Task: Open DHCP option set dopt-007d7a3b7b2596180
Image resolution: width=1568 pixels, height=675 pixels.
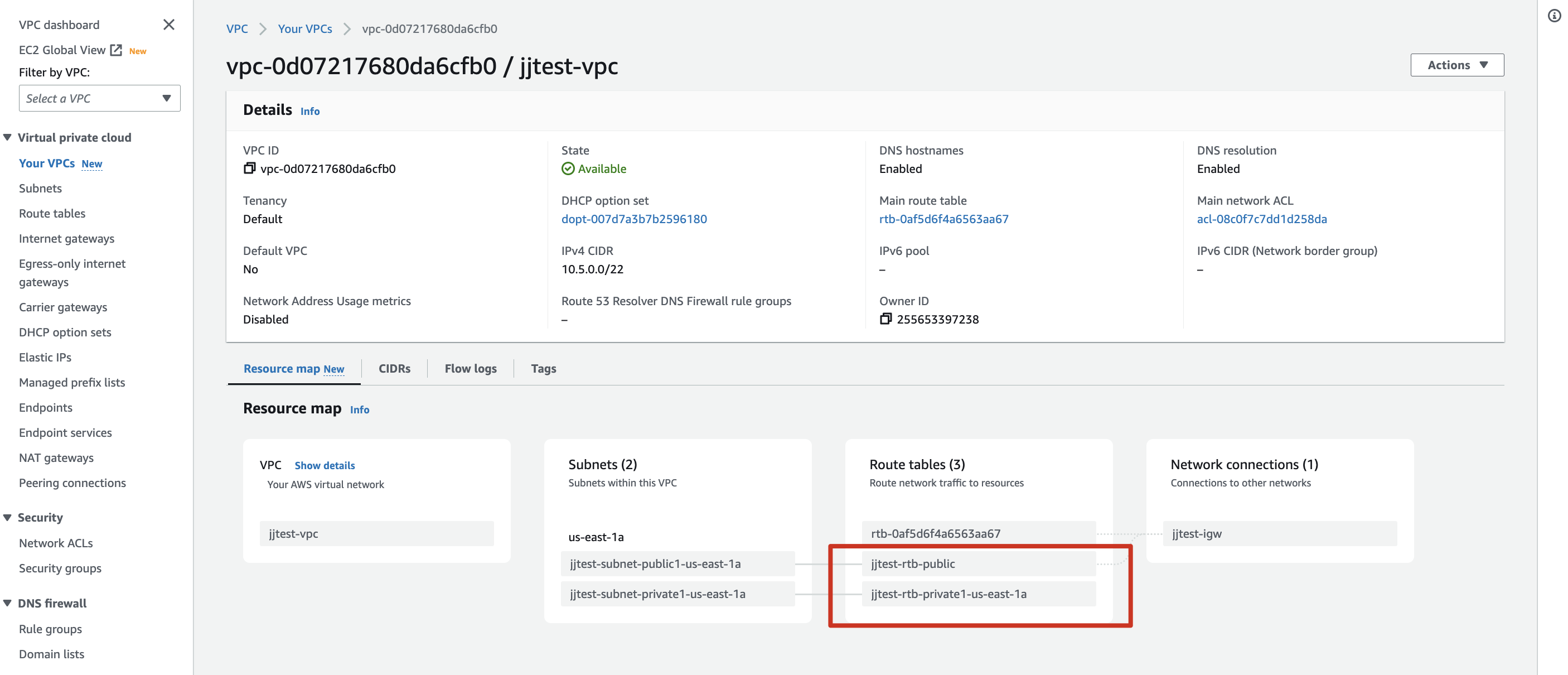Action: (x=633, y=219)
